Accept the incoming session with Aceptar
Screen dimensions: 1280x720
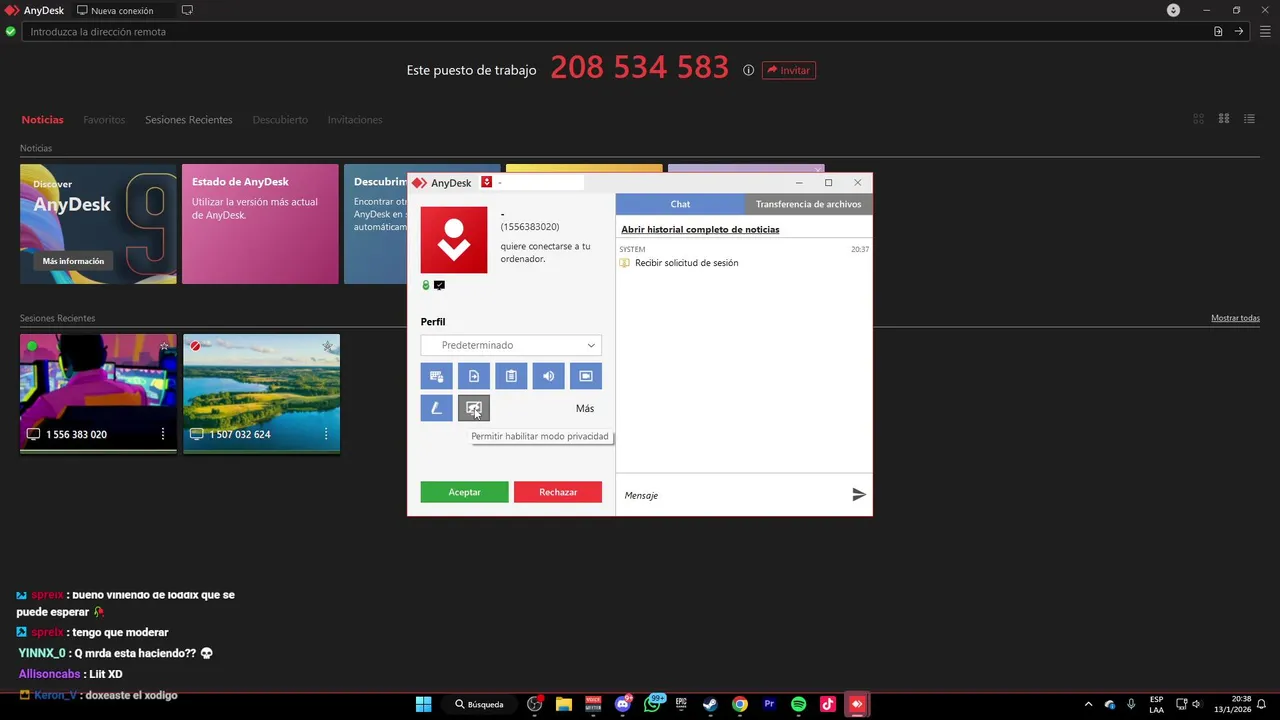pos(464,492)
